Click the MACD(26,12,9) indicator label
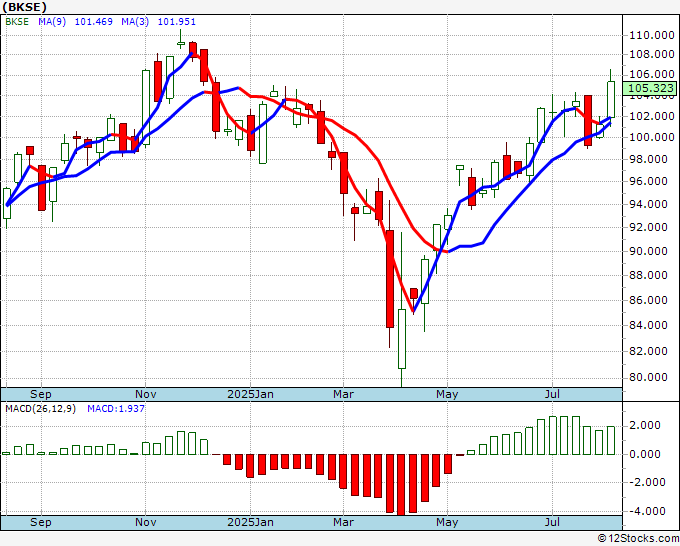The image size is (680, 546). pyautogui.click(x=40, y=409)
